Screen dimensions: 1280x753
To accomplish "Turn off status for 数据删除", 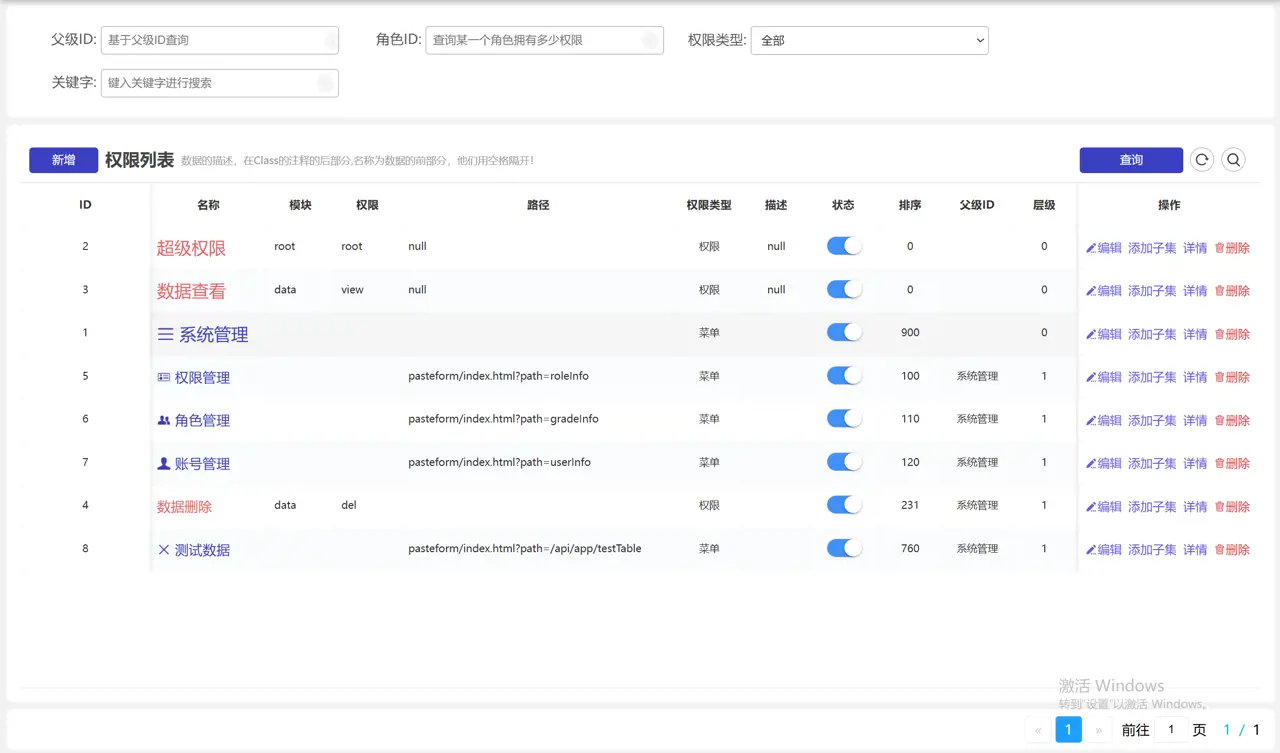I will tap(844, 505).
